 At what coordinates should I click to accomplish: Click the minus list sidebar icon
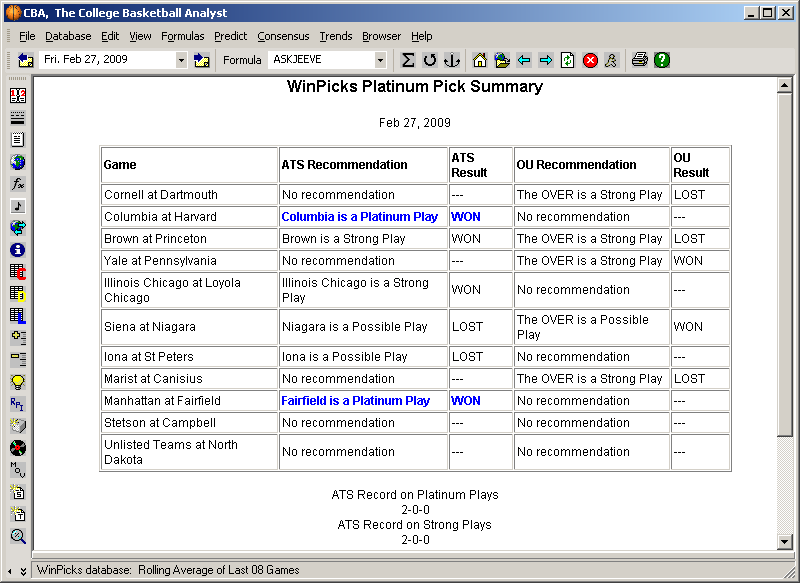(18, 360)
